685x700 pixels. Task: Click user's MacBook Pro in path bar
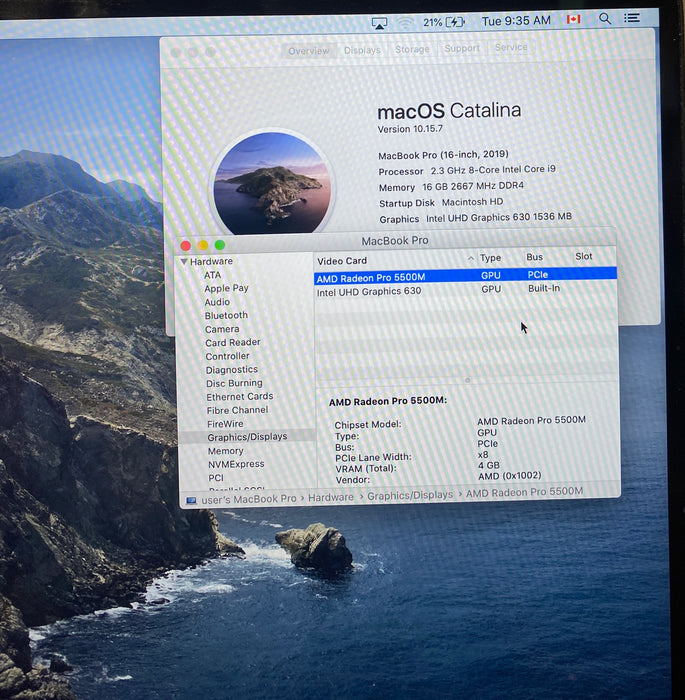(249, 499)
